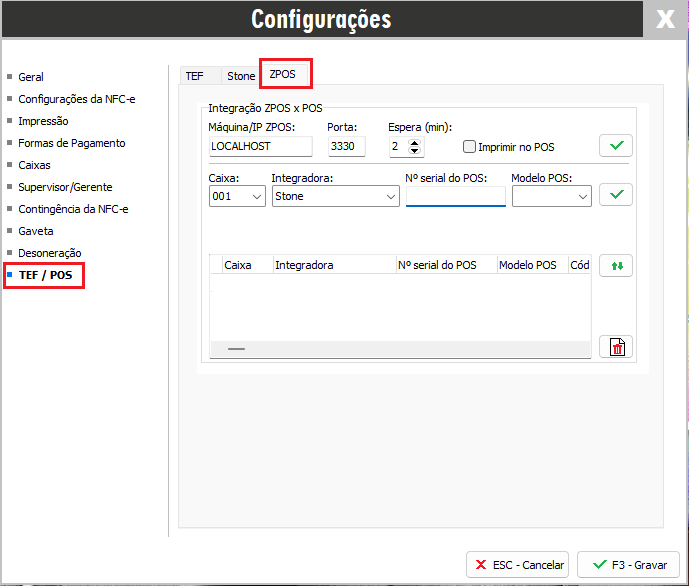Click the Máquina/IP ZPOS field with LOCALHOST
The height and width of the screenshot is (586, 689).
(x=259, y=147)
